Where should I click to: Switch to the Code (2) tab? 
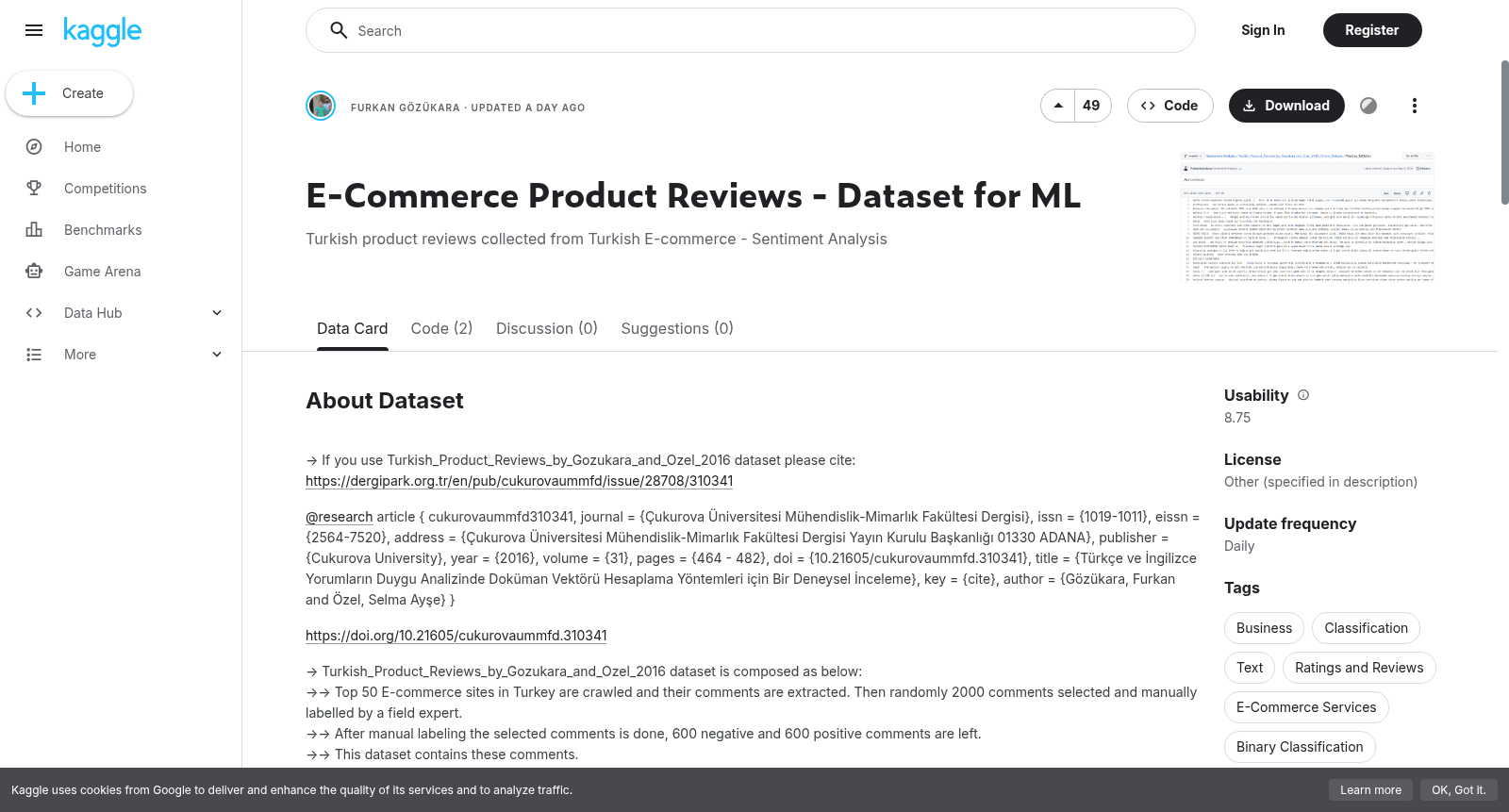(441, 328)
